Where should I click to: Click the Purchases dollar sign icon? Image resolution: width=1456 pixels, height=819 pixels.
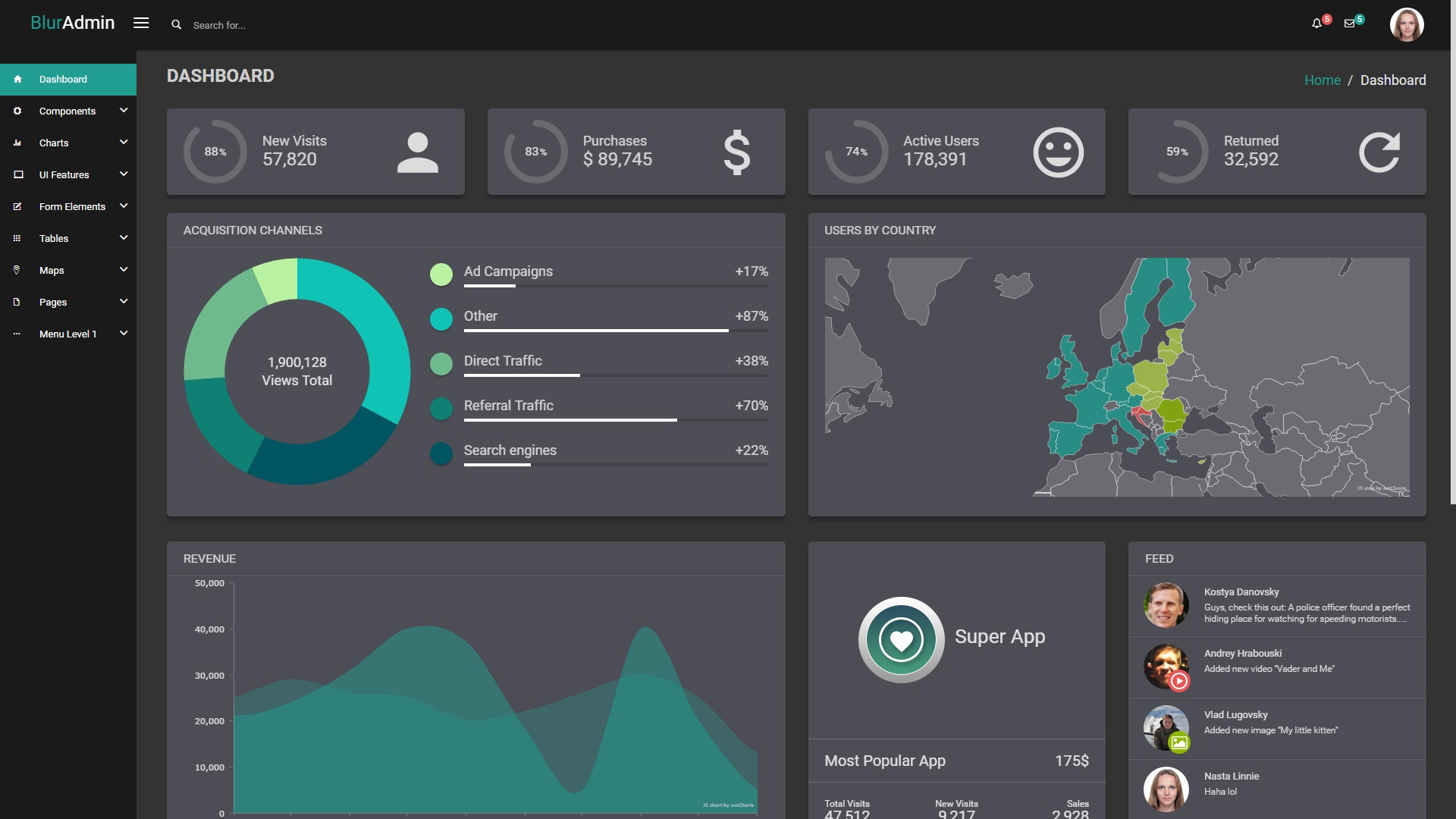tap(736, 152)
